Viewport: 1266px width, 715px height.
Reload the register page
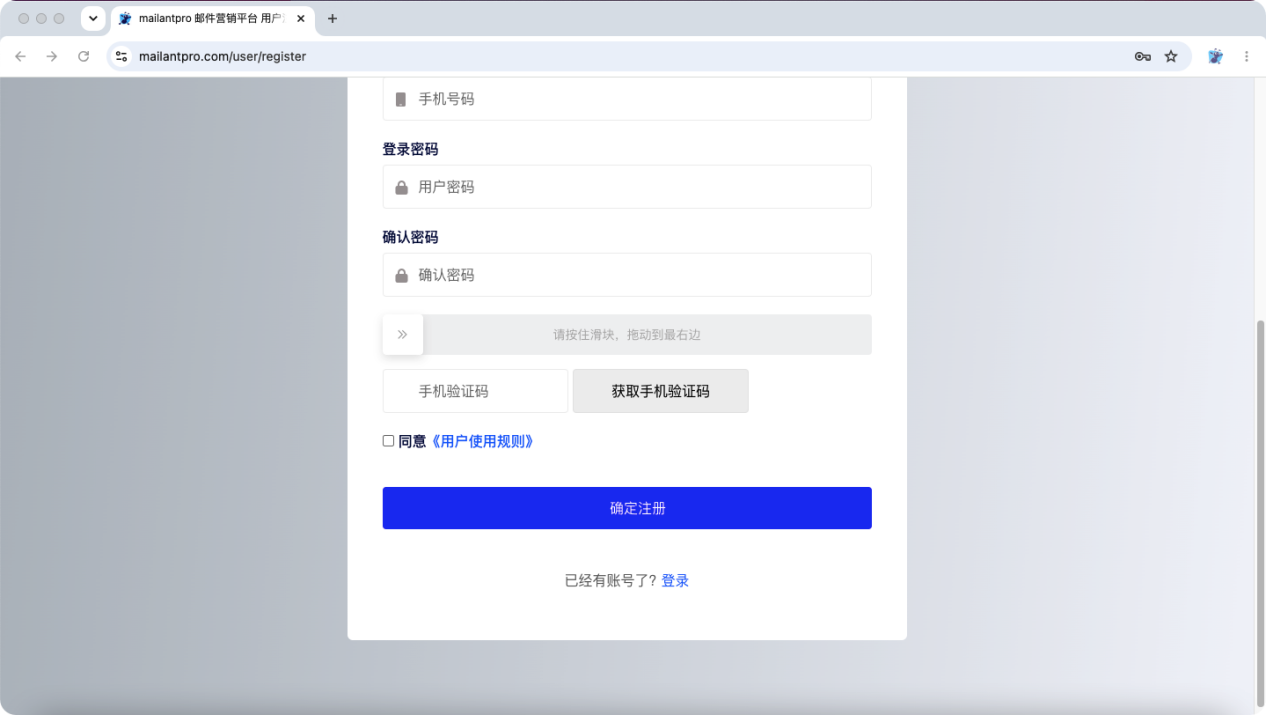pyautogui.click(x=84, y=57)
